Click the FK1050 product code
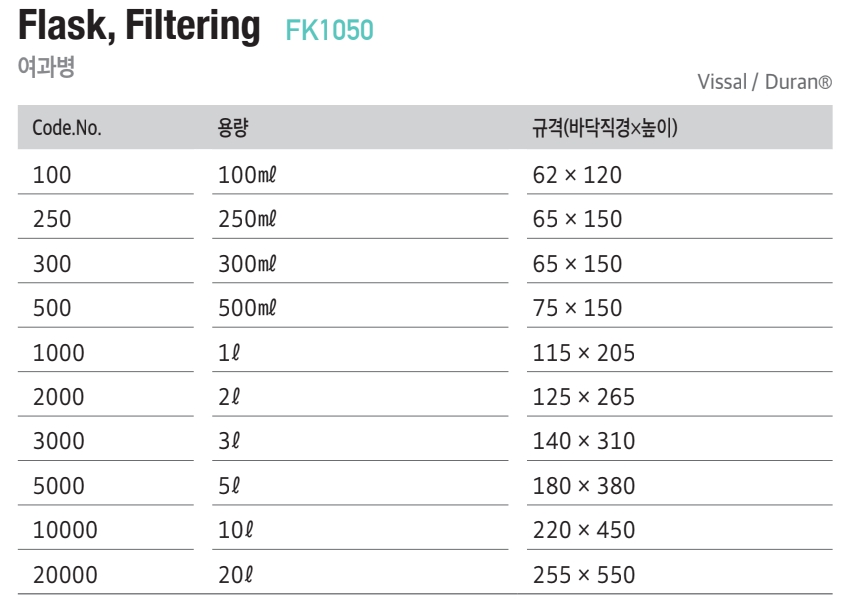This screenshot has width=854, height=606. pyautogui.click(x=330, y=30)
